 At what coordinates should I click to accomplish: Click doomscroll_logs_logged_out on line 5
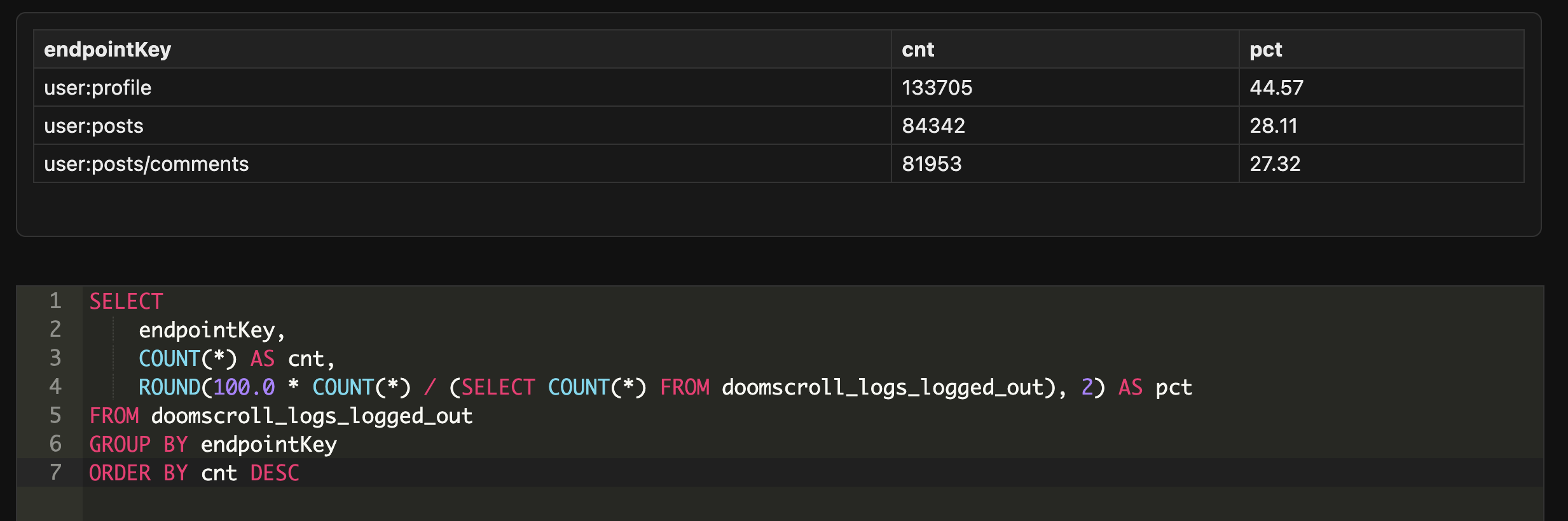[312, 416]
